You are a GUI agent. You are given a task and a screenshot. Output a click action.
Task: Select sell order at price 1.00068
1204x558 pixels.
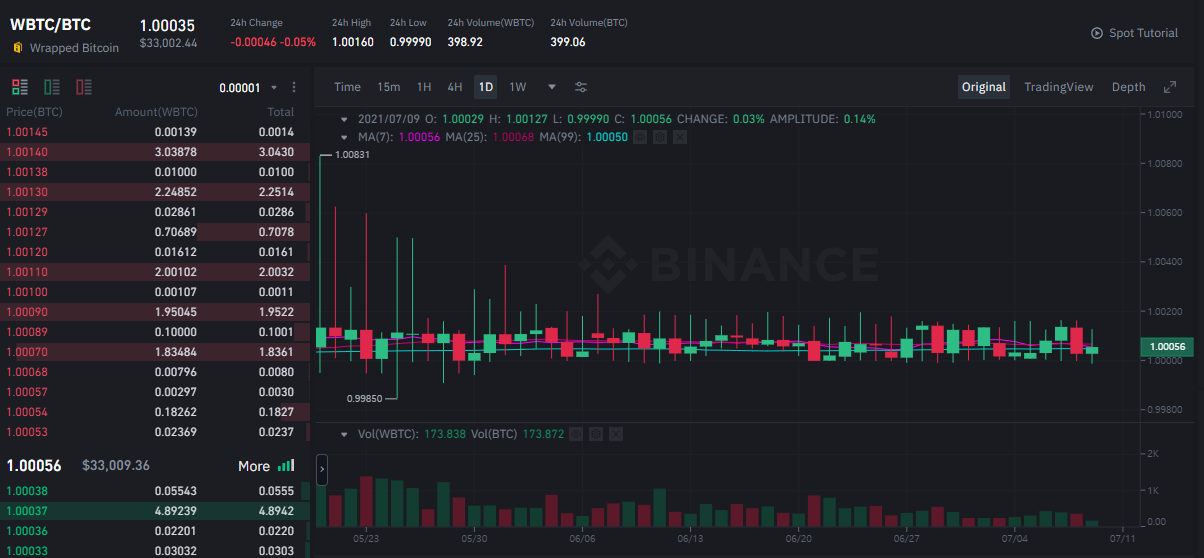155,372
